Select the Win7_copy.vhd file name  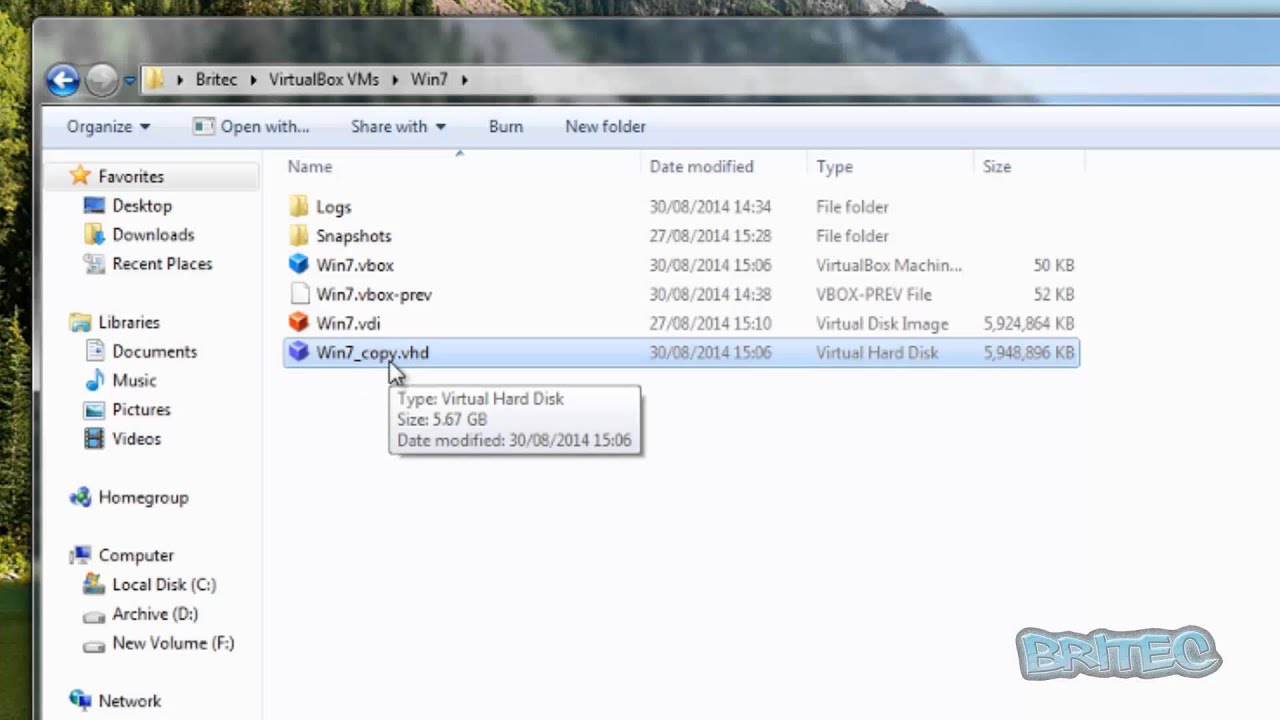(x=372, y=353)
